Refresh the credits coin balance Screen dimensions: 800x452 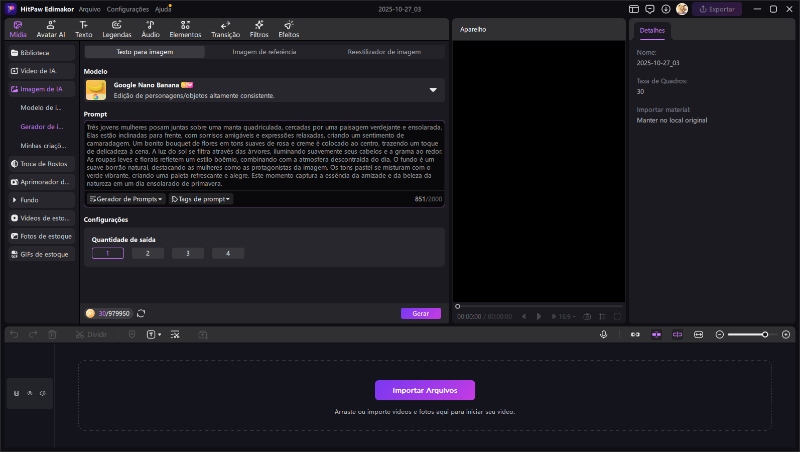141,313
